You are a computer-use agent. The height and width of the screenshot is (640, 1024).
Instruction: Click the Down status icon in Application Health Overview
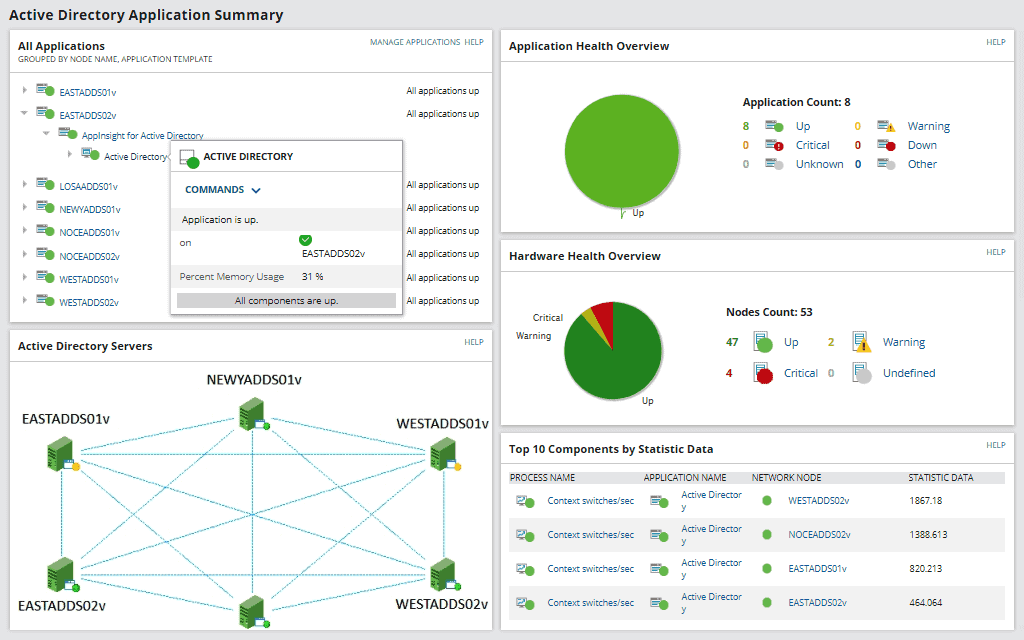click(887, 144)
